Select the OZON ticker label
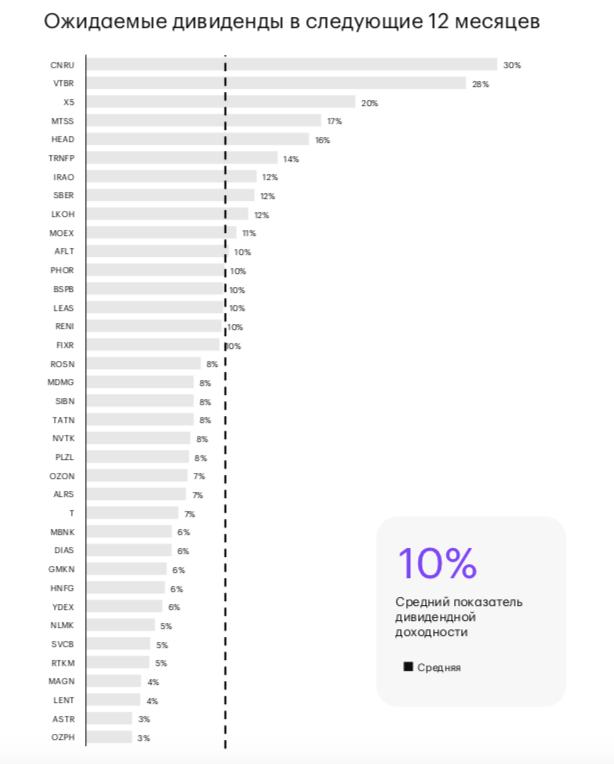Screen dimensions: 614x764 pyautogui.click(x=62, y=476)
